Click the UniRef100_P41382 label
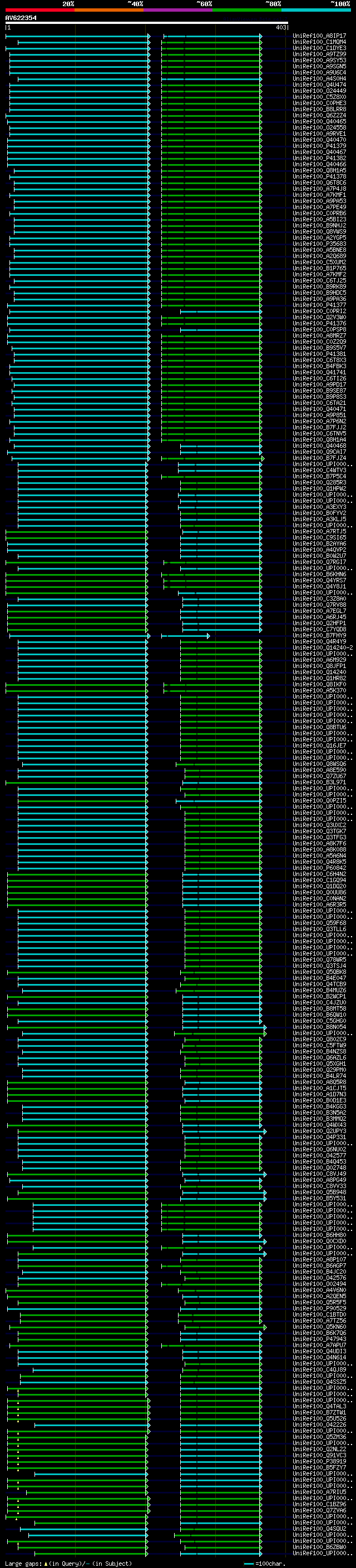This screenshot has width=356, height=1568. coord(319,159)
